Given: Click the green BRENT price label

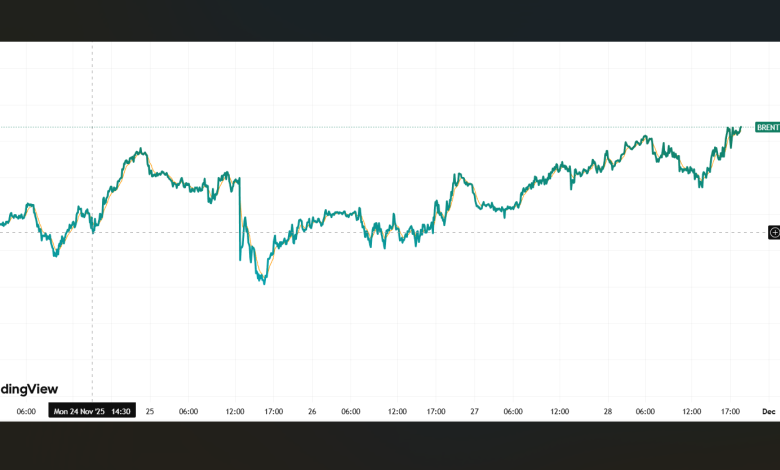Looking at the screenshot, I should 767,127.
